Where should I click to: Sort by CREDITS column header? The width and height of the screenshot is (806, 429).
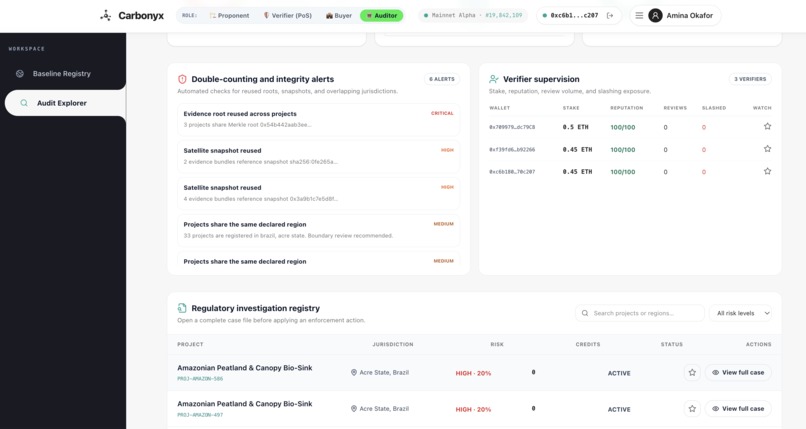(588, 344)
